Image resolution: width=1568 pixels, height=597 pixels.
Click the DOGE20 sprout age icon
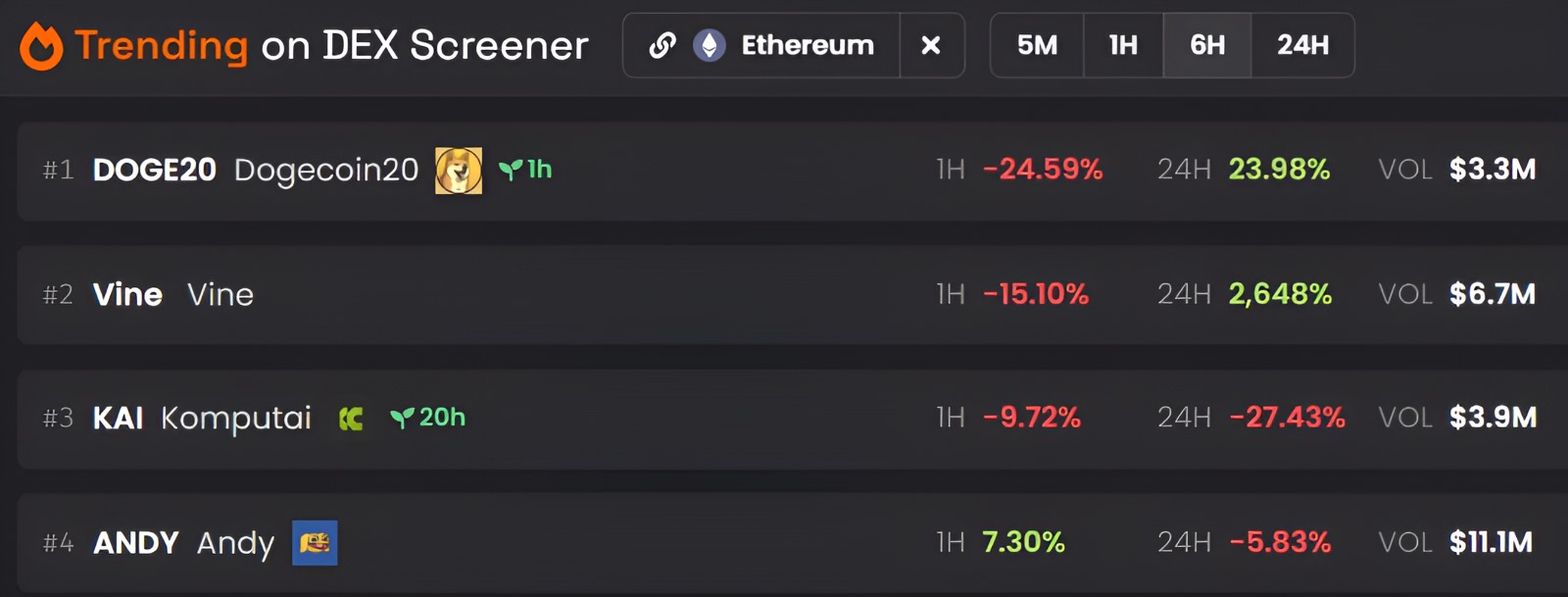click(x=511, y=171)
